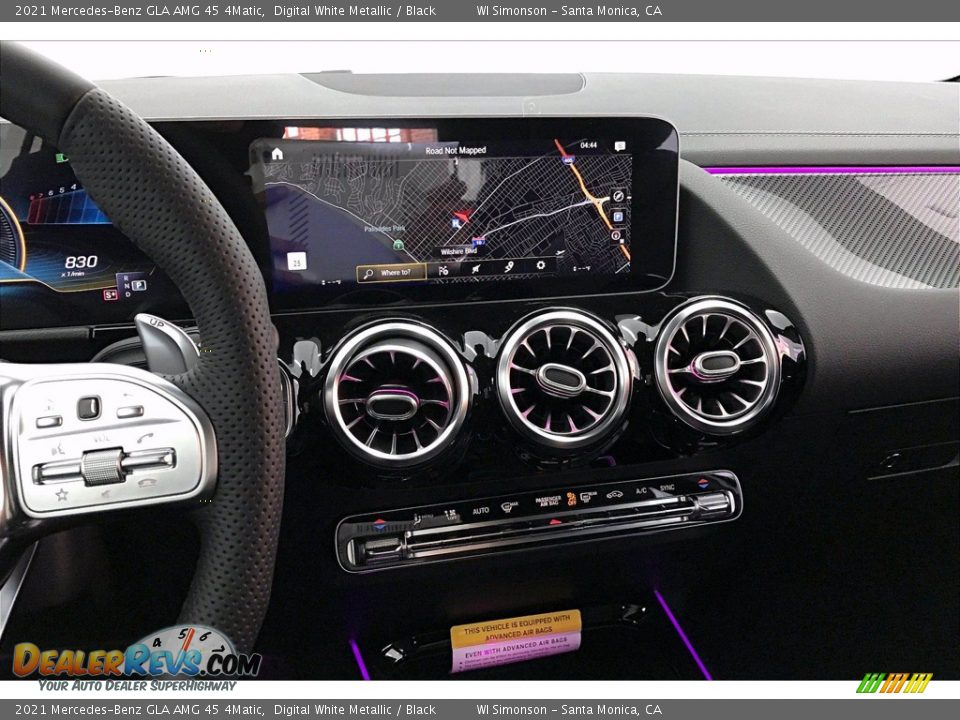Tap the 'Wilshire Blvd' street label
Image resolution: width=960 pixels, height=720 pixels.
459,251
